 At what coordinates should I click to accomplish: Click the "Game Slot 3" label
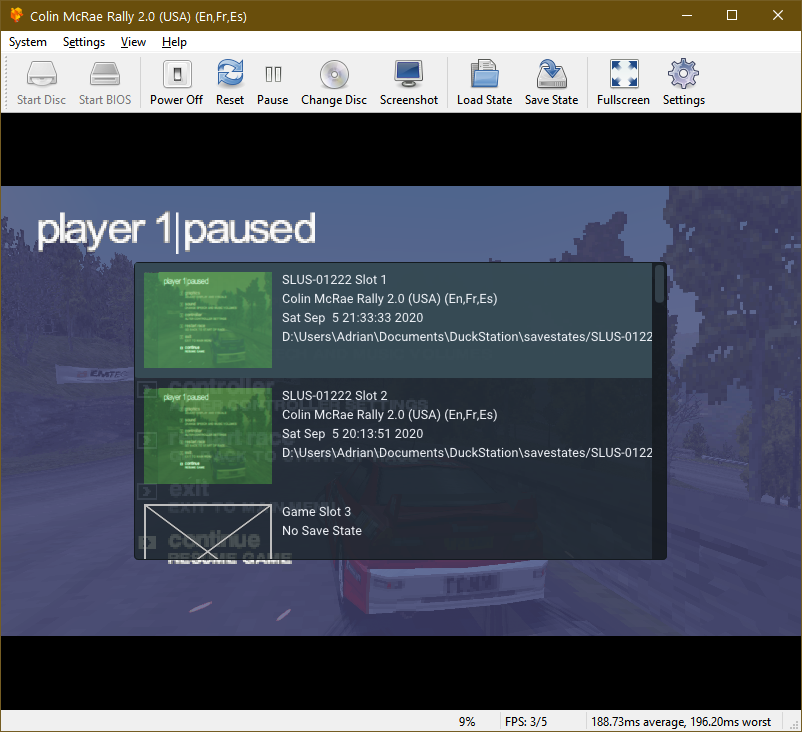click(317, 512)
